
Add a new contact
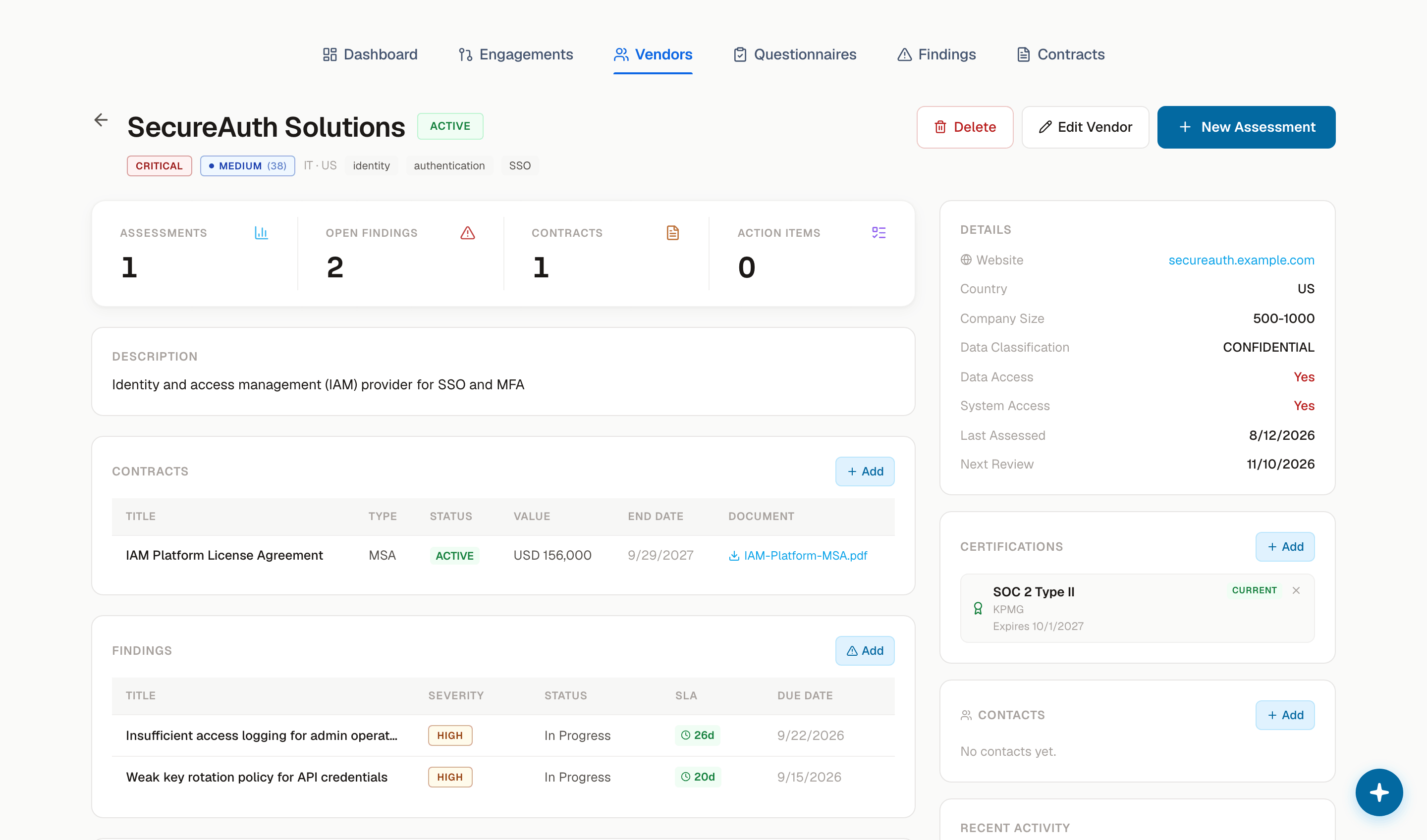1285,716
